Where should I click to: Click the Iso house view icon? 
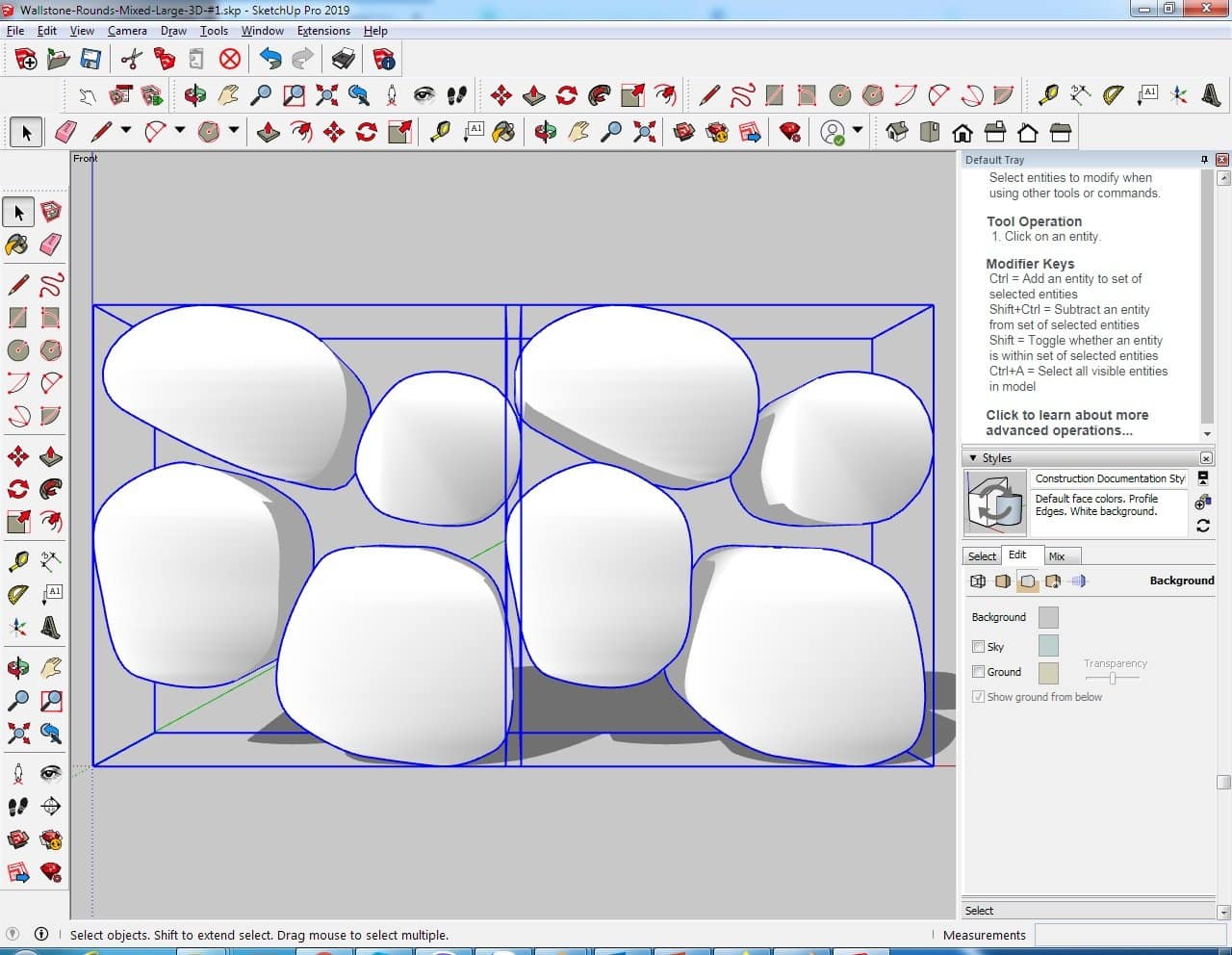897,132
